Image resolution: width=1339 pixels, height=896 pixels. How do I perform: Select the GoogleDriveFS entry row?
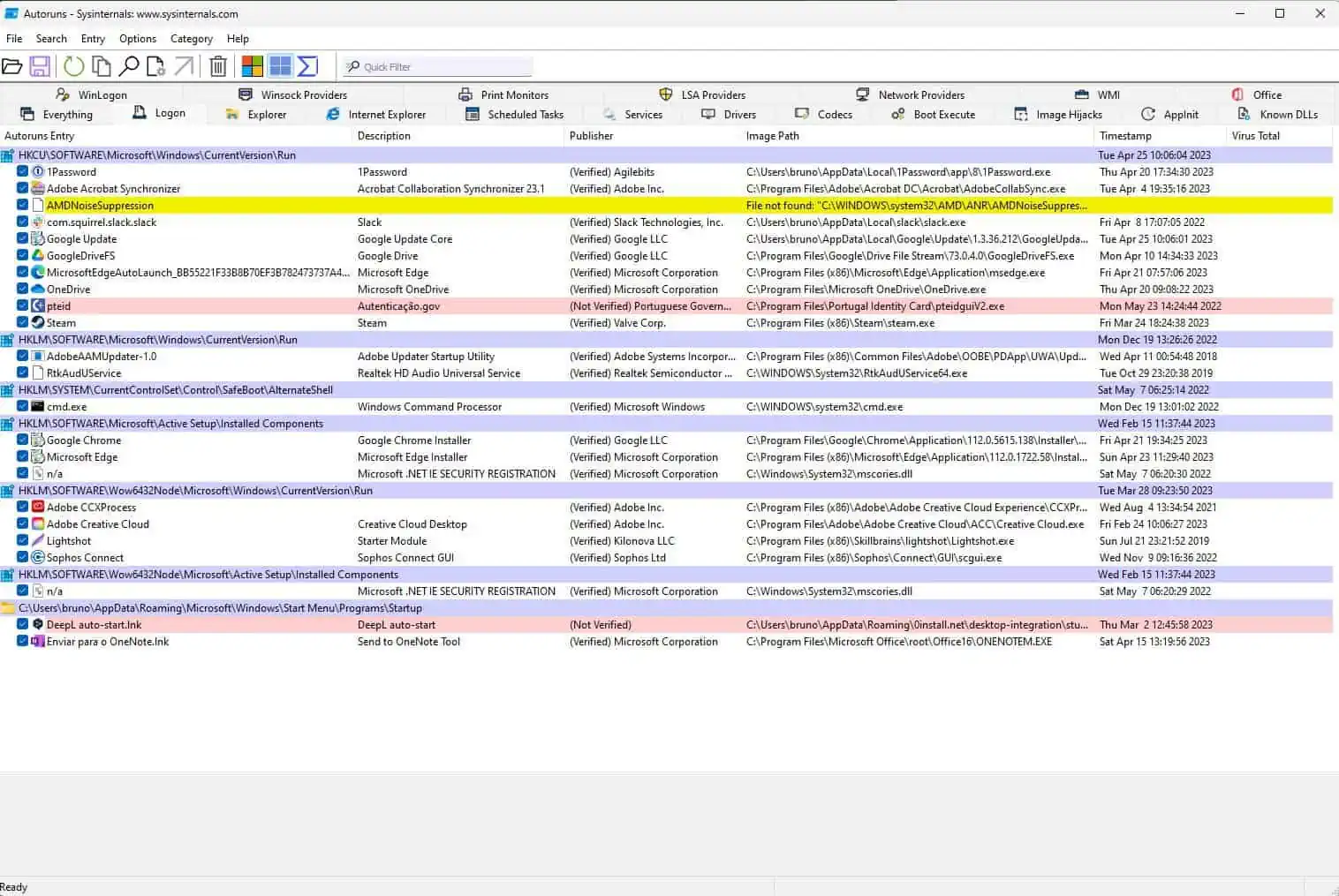tap(667, 255)
